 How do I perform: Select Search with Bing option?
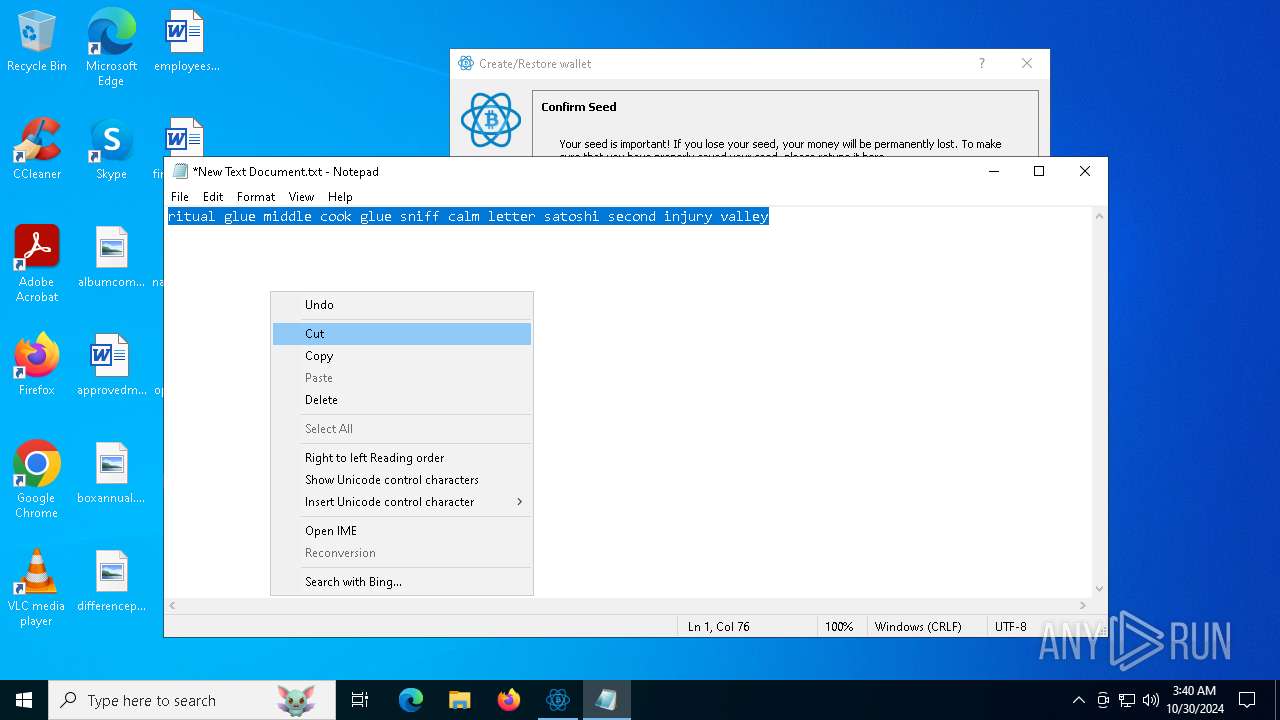coord(402,582)
